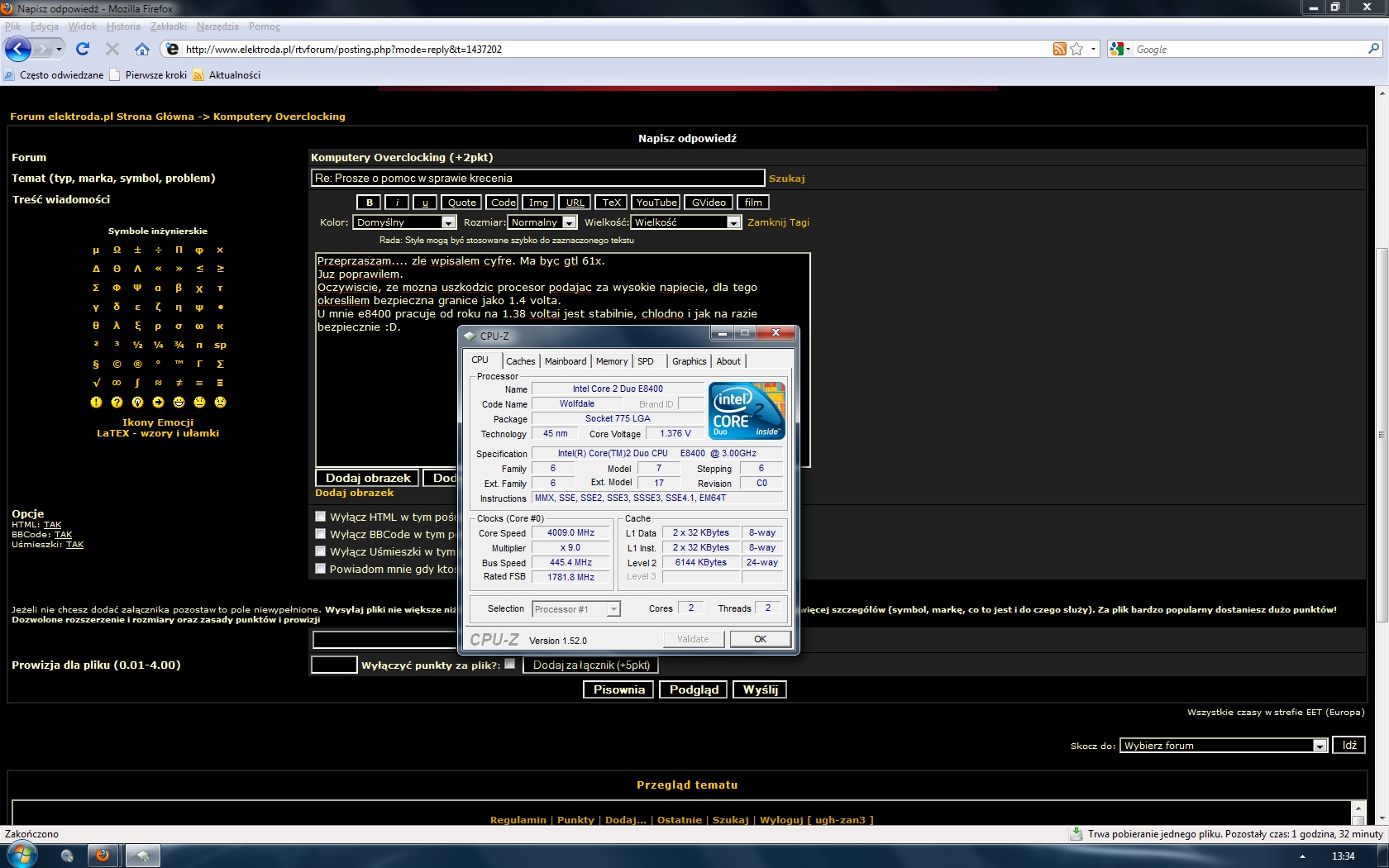This screenshot has height=868, width=1389.
Task: Click the Firefox back arrow button
Action: coord(18,50)
